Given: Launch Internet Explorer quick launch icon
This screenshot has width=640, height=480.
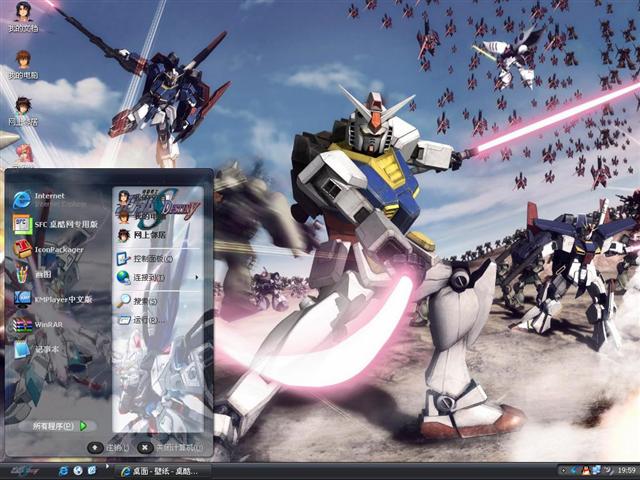Looking at the screenshot, I should click(64, 471).
